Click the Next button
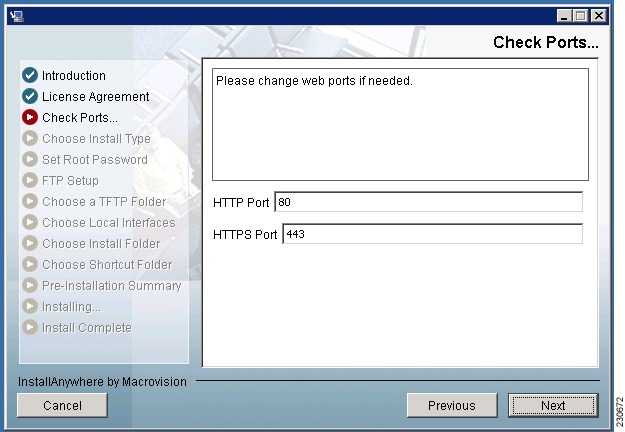 point(553,406)
